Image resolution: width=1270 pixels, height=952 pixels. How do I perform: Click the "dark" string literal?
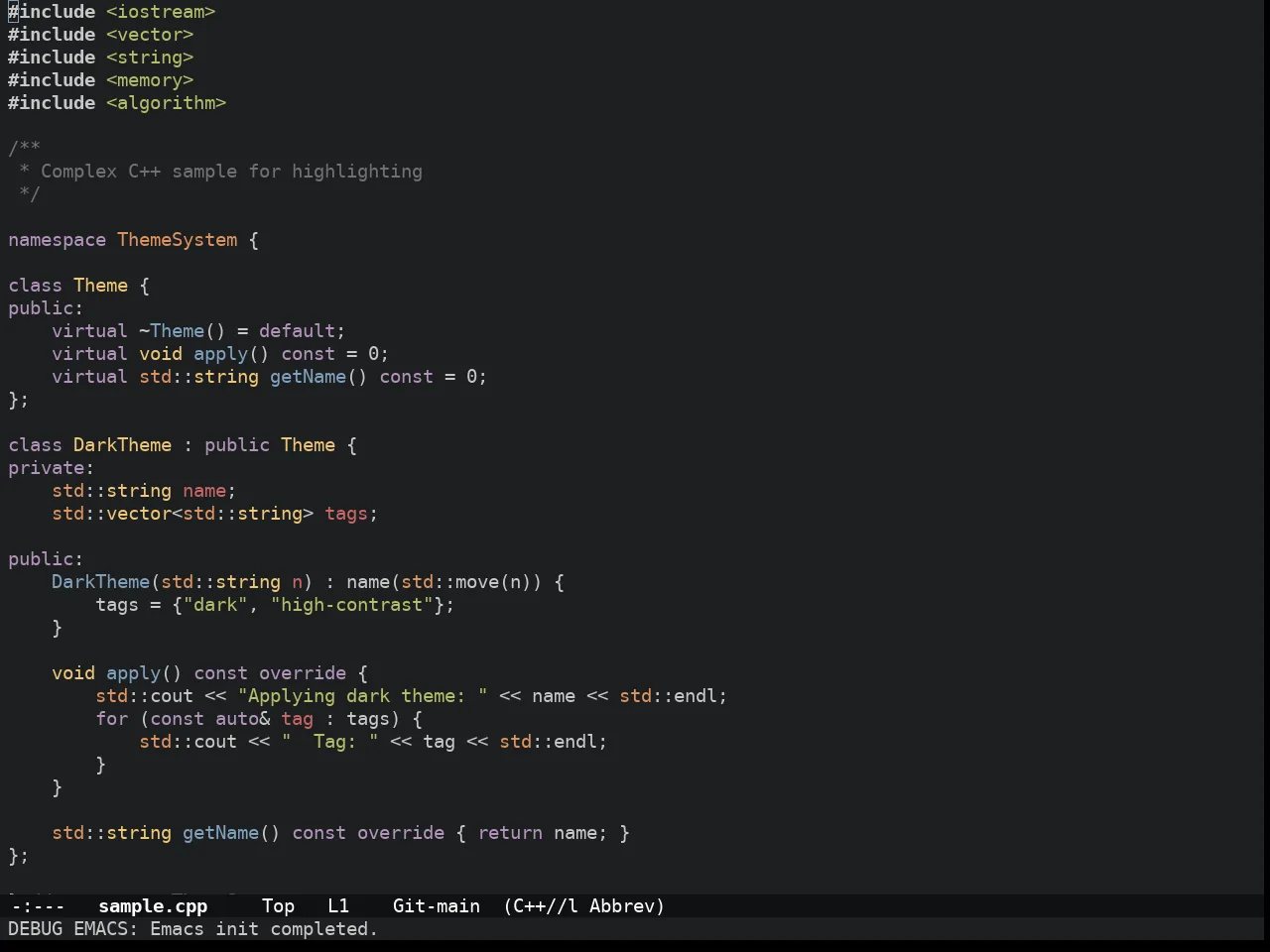[215, 605]
